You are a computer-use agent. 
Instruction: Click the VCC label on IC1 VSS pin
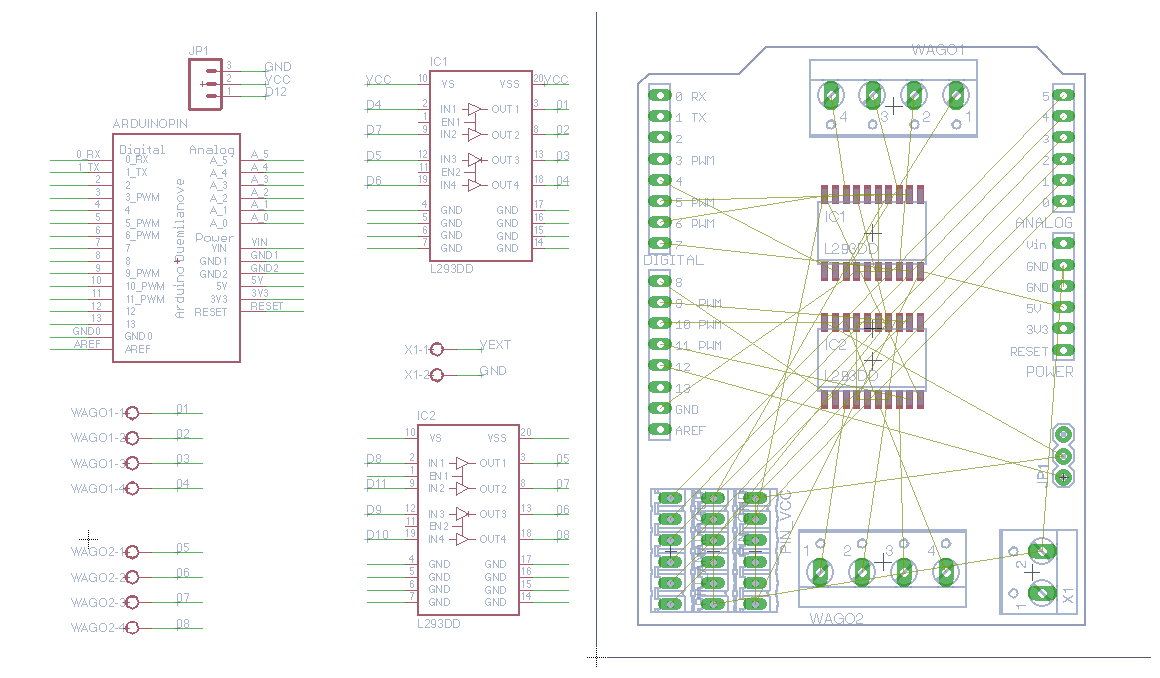pyautogui.click(x=556, y=79)
